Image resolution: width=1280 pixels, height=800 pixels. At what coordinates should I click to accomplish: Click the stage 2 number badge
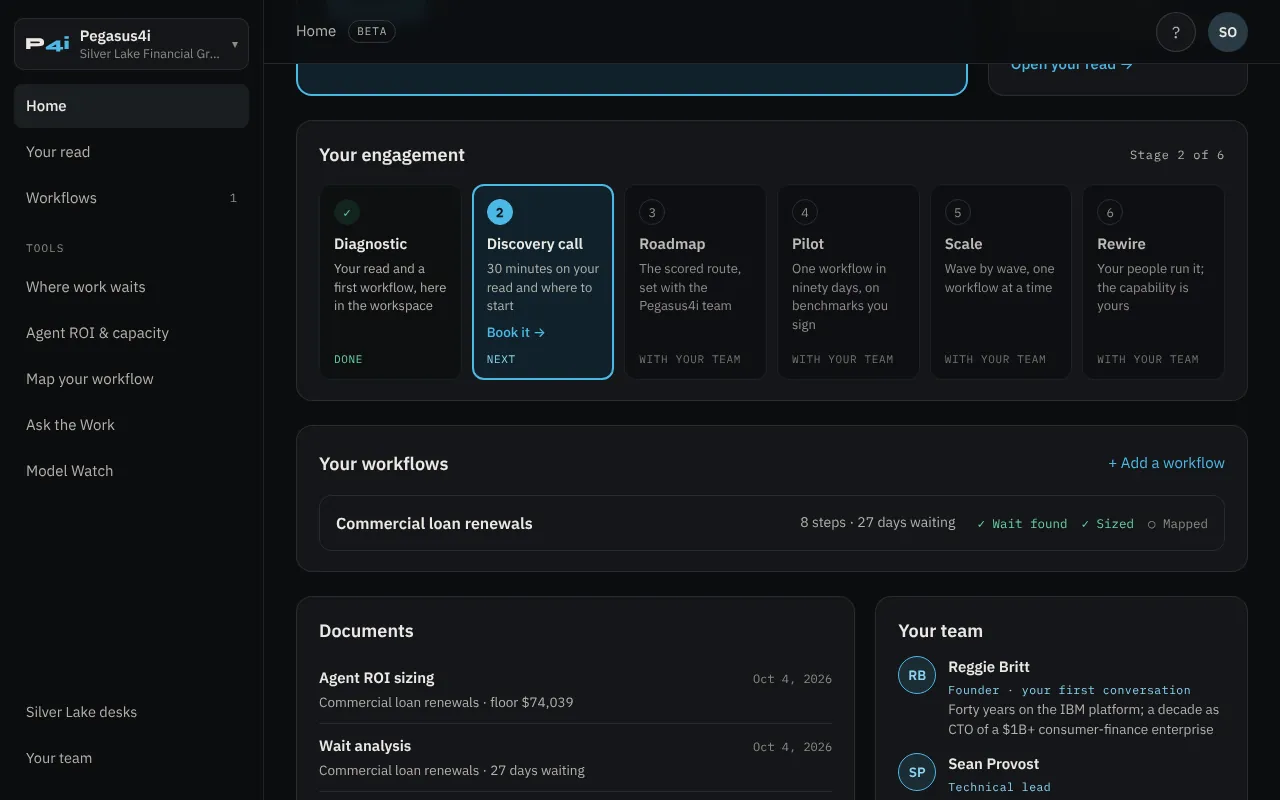(500, 212)
